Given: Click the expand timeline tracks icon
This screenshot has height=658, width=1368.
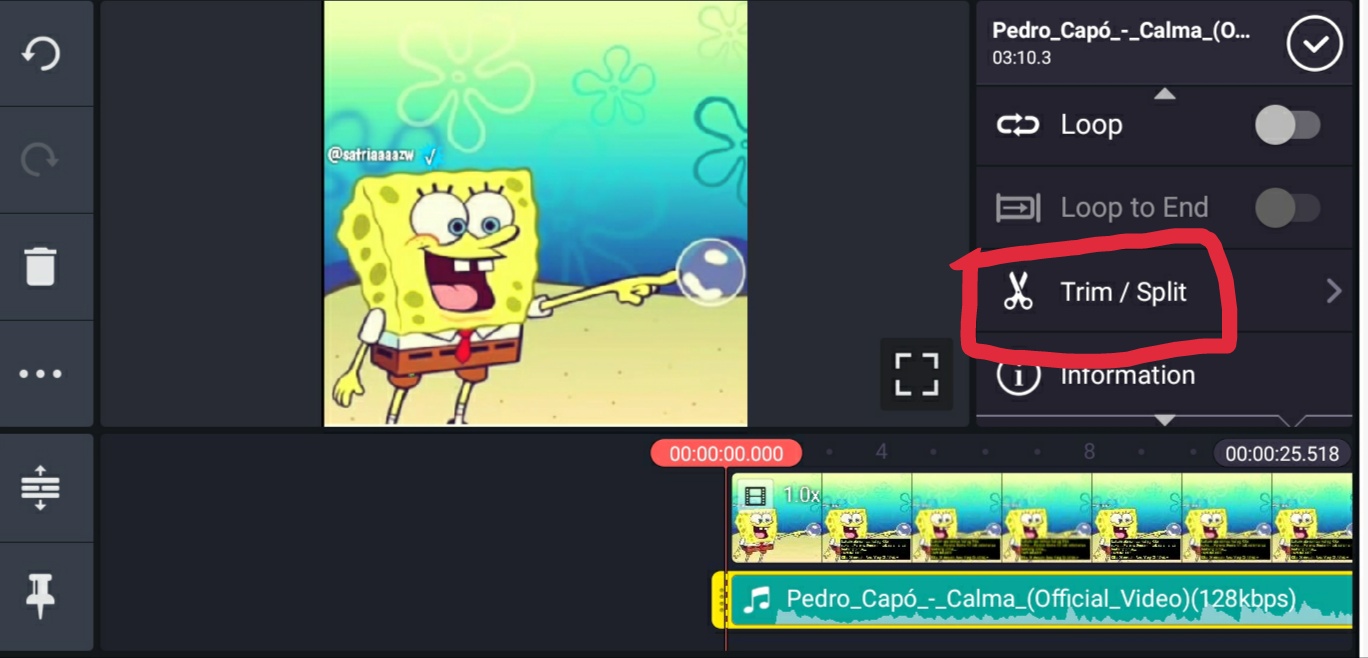Looking at the screenshot, I should [40, 488].
